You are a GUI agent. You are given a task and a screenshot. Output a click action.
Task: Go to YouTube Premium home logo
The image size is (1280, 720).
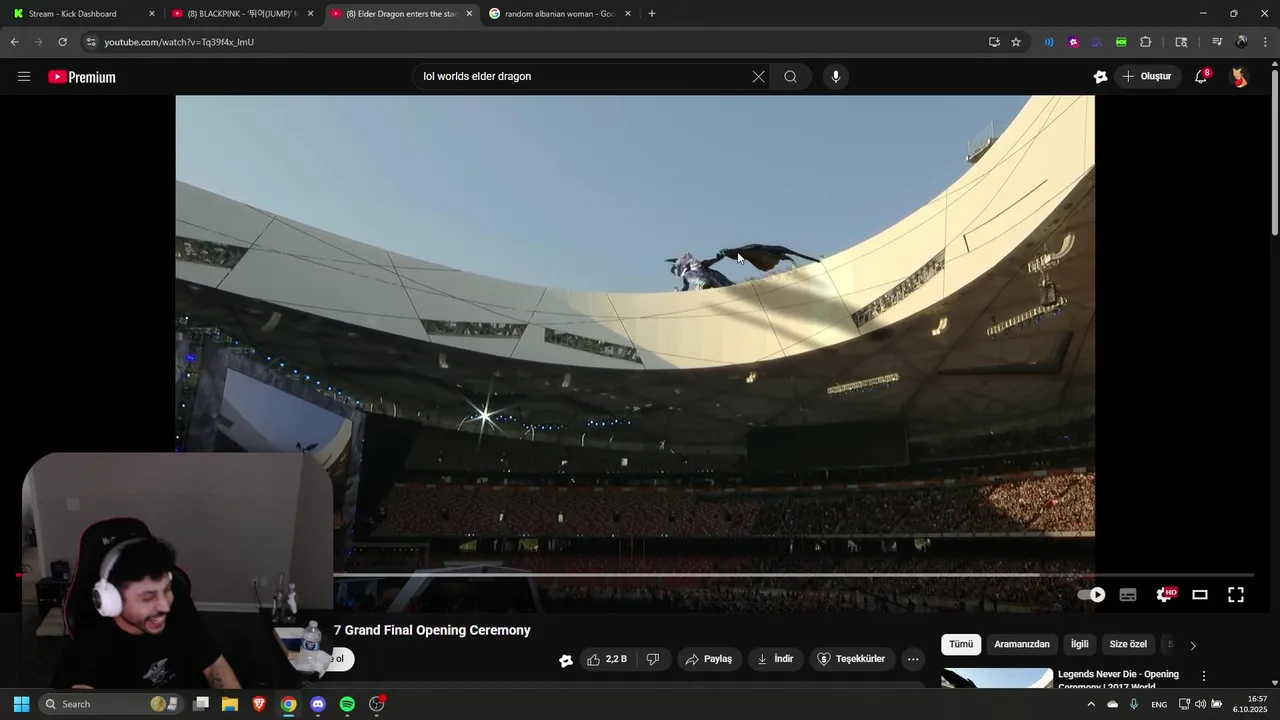tap(82, 77)
